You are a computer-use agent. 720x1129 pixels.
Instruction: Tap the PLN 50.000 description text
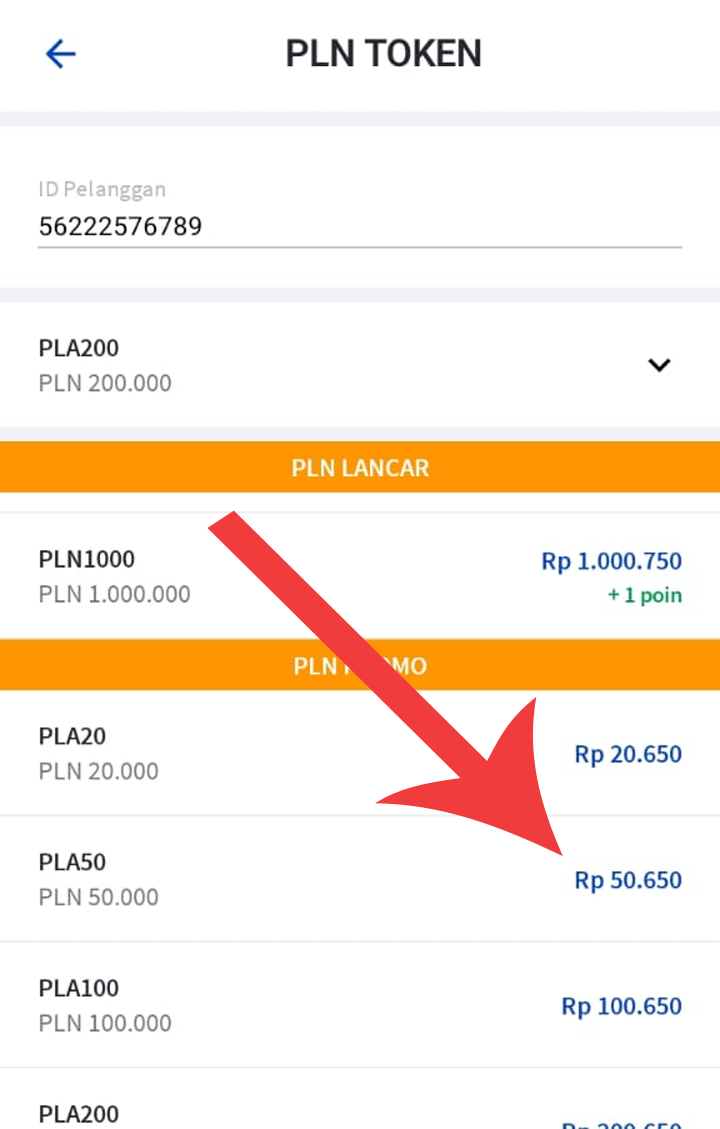click(98, 897)
